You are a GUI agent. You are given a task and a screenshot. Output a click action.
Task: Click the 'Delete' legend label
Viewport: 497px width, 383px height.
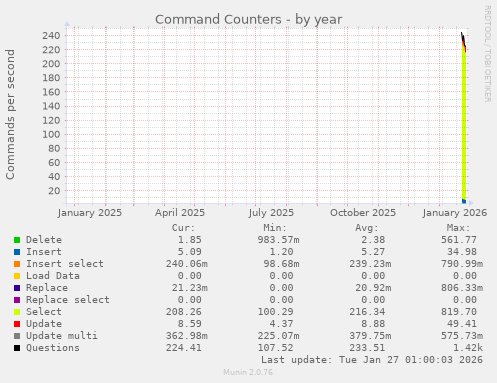point(44,240)
